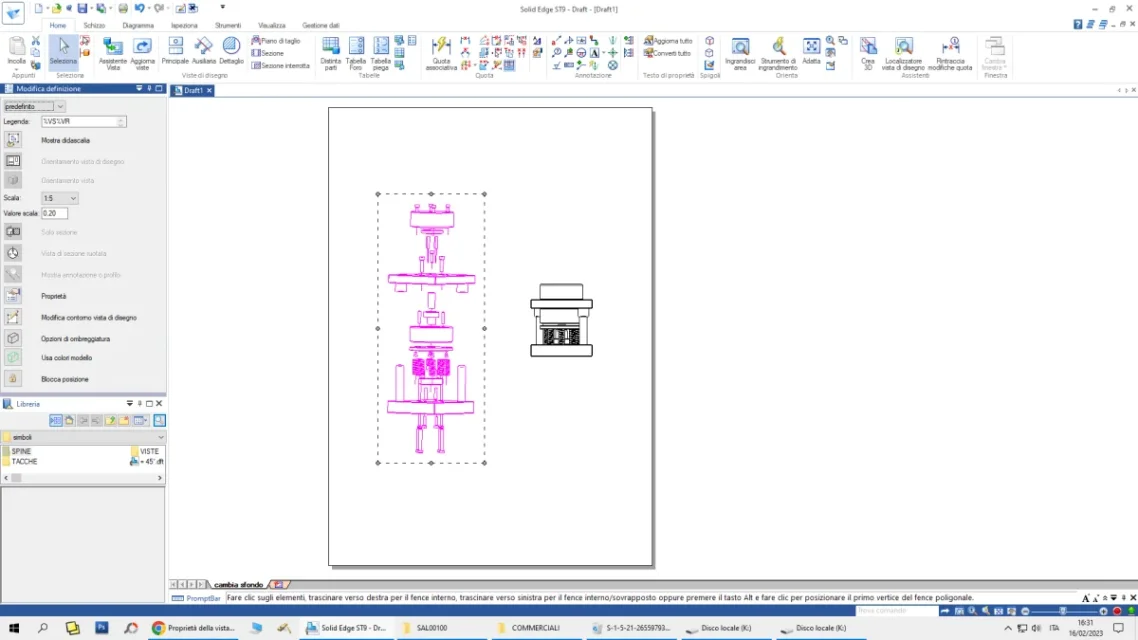Screen dimensions: 1138x640
Task: Open the Gestione dati ribbon tab
Action: (320, 25)
